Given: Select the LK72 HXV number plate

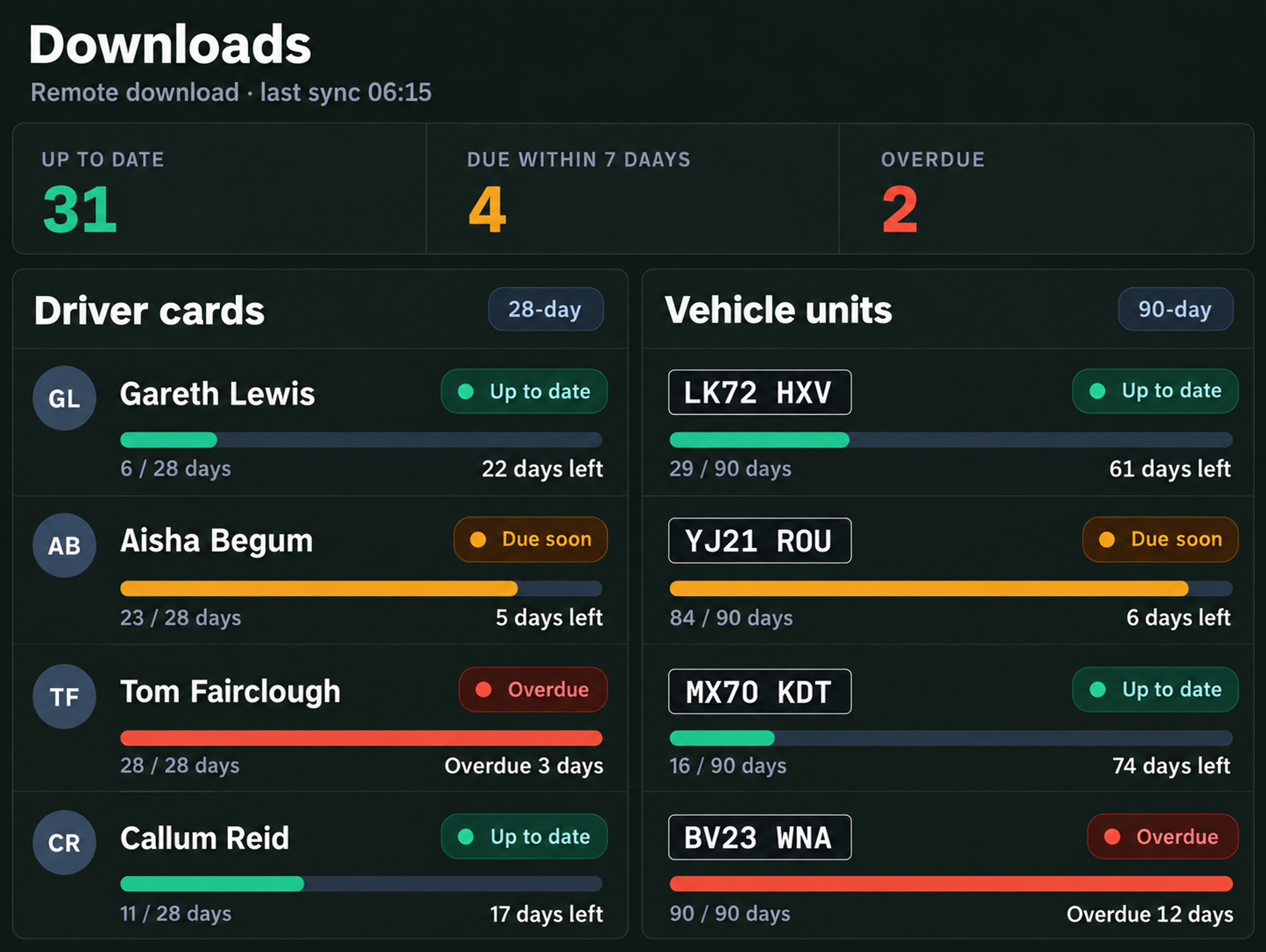Looking at the screenshot, I should point(760,392).
